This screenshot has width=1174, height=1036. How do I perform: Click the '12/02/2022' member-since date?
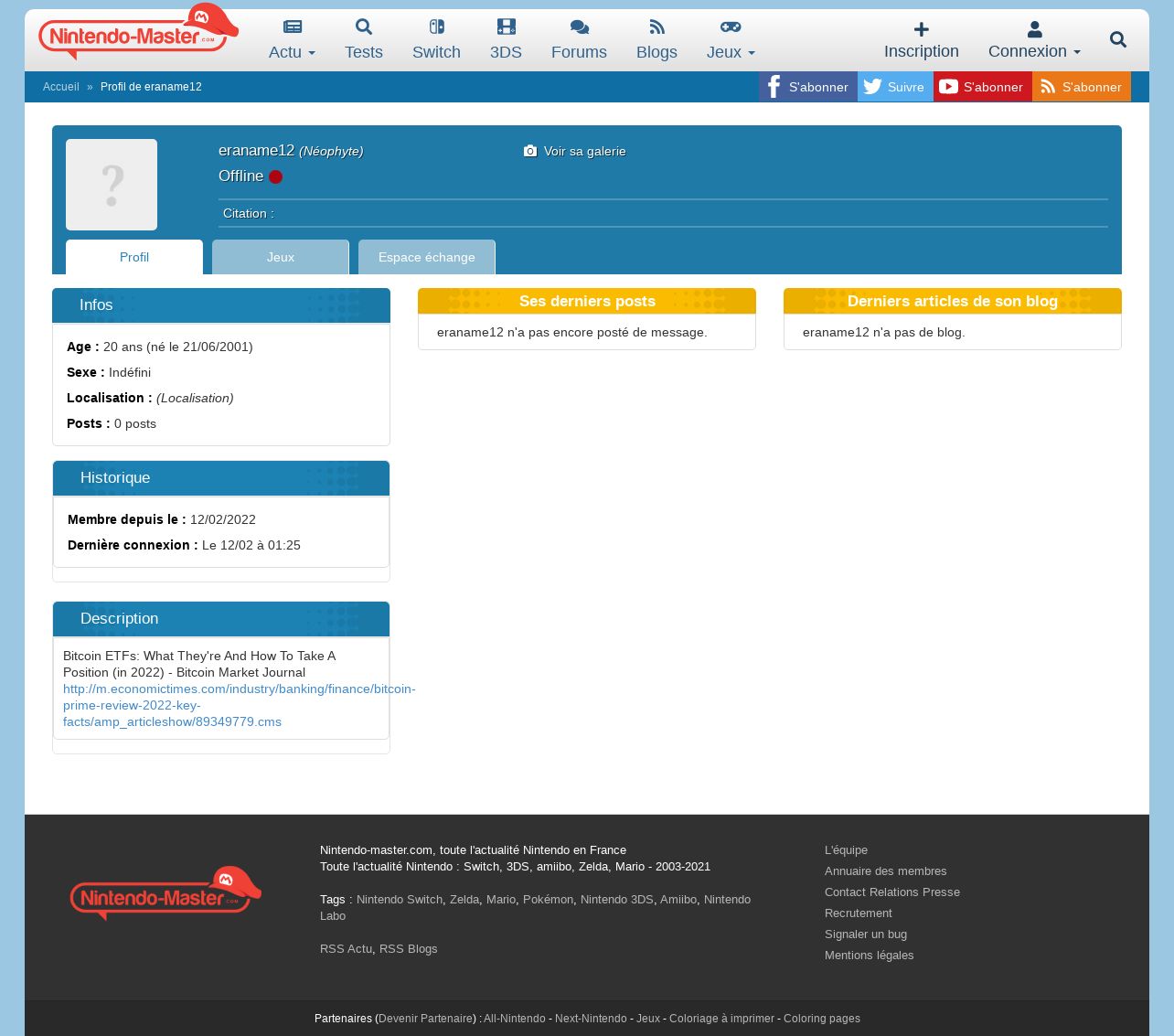[223, 519]
